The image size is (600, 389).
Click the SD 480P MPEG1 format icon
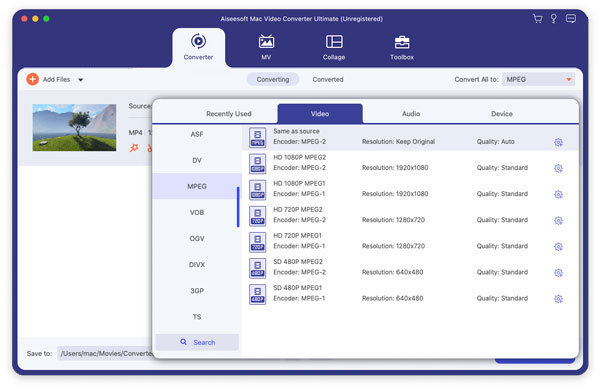coord(258,294)
